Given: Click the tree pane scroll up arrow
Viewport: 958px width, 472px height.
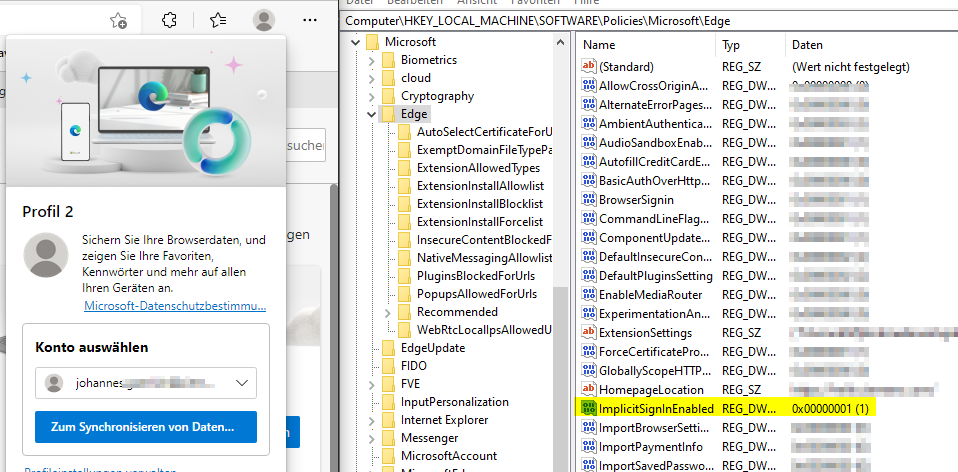Looking at the screenshot, I should point(560,42).
